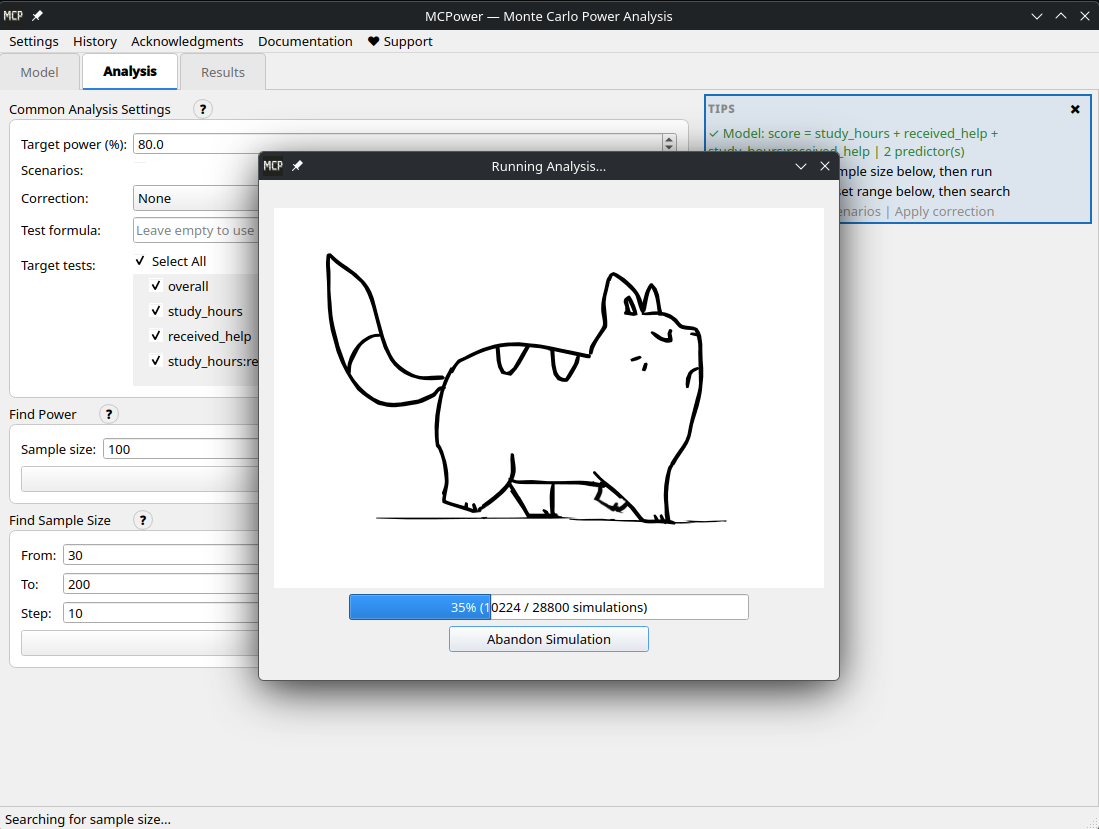Open the History menu
The image size is (1099, 829).
(94, 41)
